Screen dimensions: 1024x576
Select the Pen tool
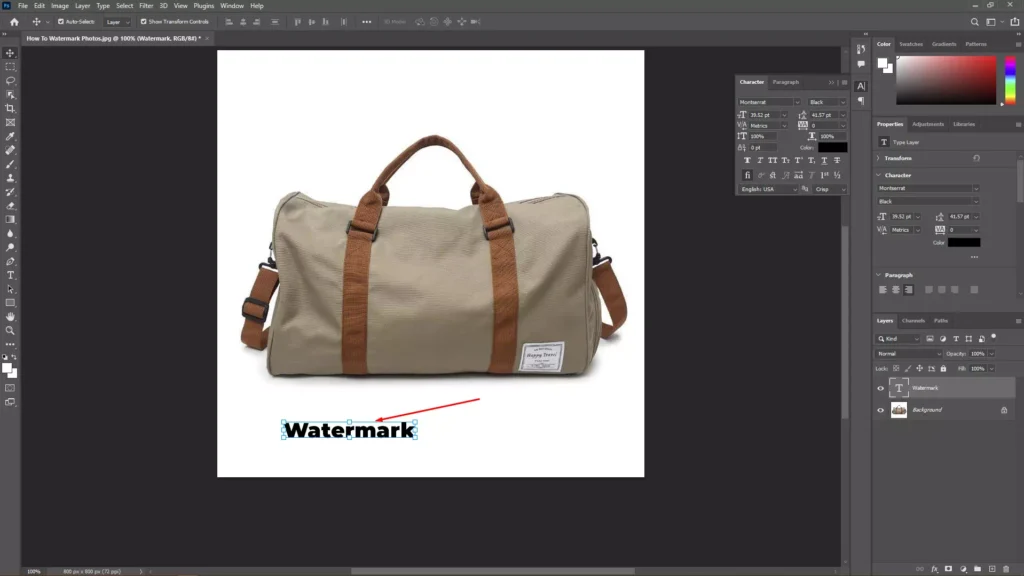coord(10,261)
